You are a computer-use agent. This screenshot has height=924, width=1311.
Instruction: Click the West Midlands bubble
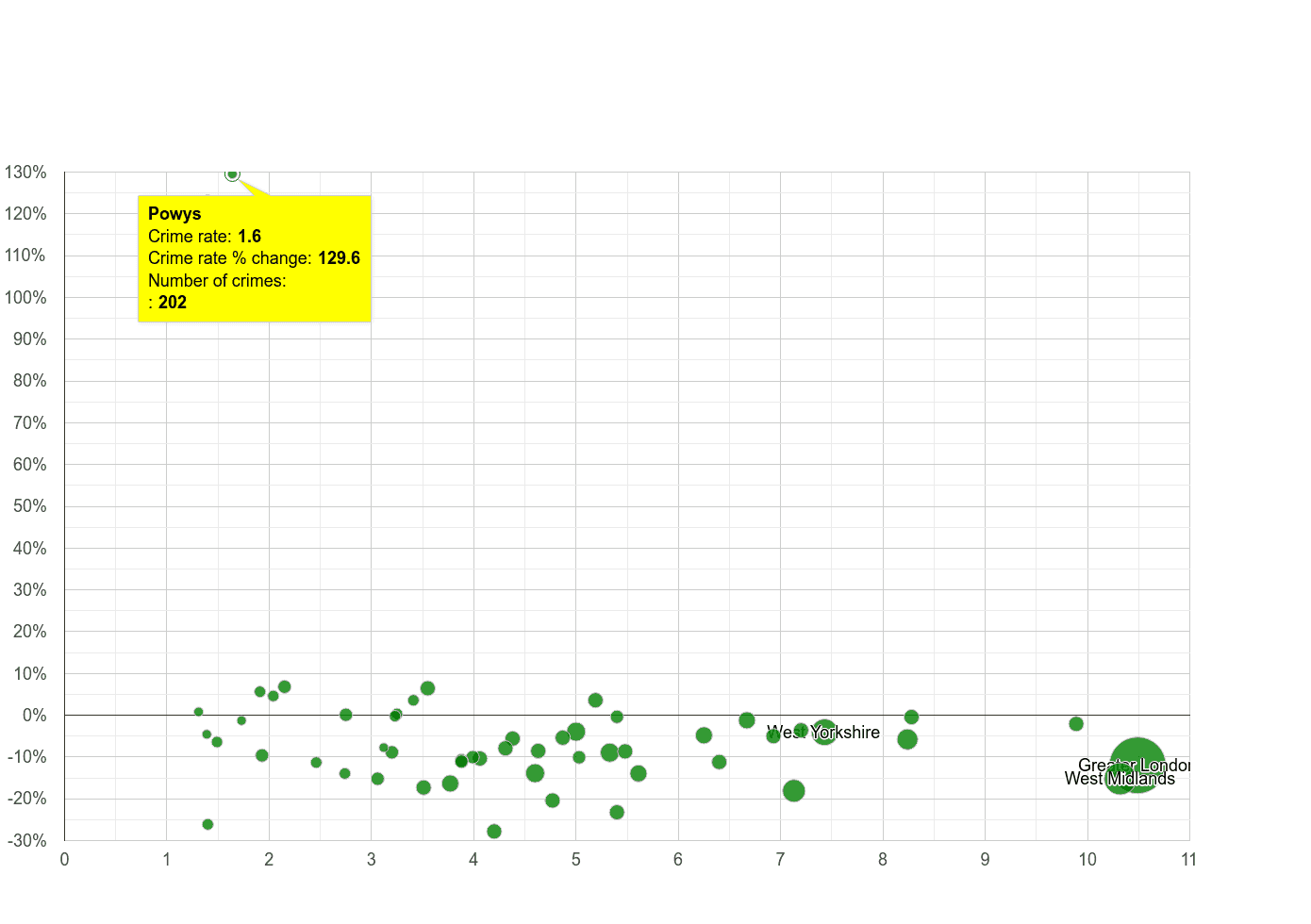(x=1119, y=779)
